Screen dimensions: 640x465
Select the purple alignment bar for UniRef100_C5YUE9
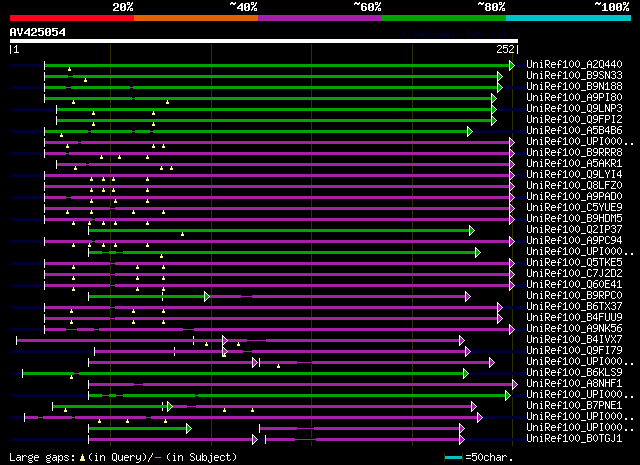point(277,209)
